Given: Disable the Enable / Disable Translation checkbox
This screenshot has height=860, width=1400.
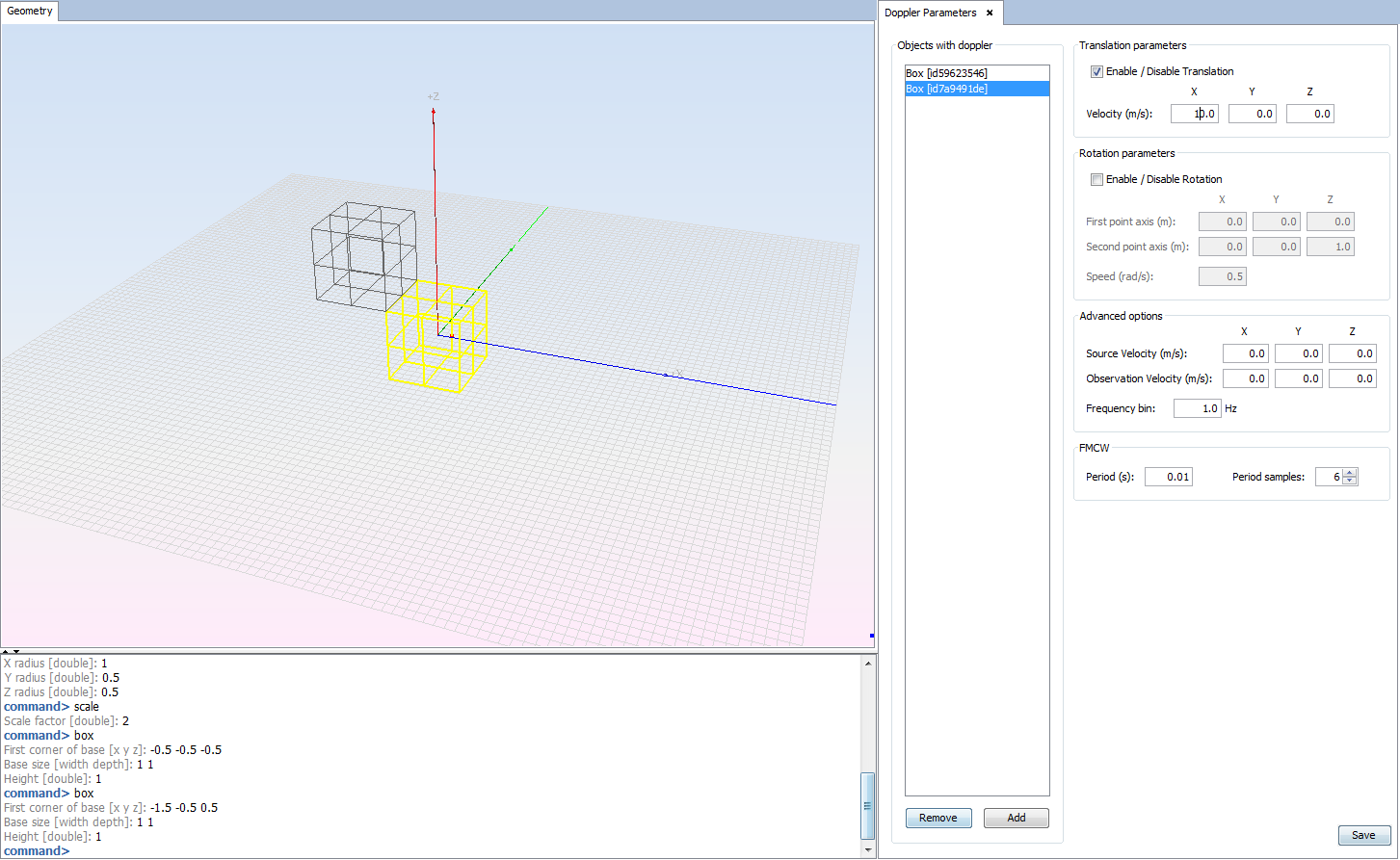Looking at the screenshot, I should click(1096, 71).
